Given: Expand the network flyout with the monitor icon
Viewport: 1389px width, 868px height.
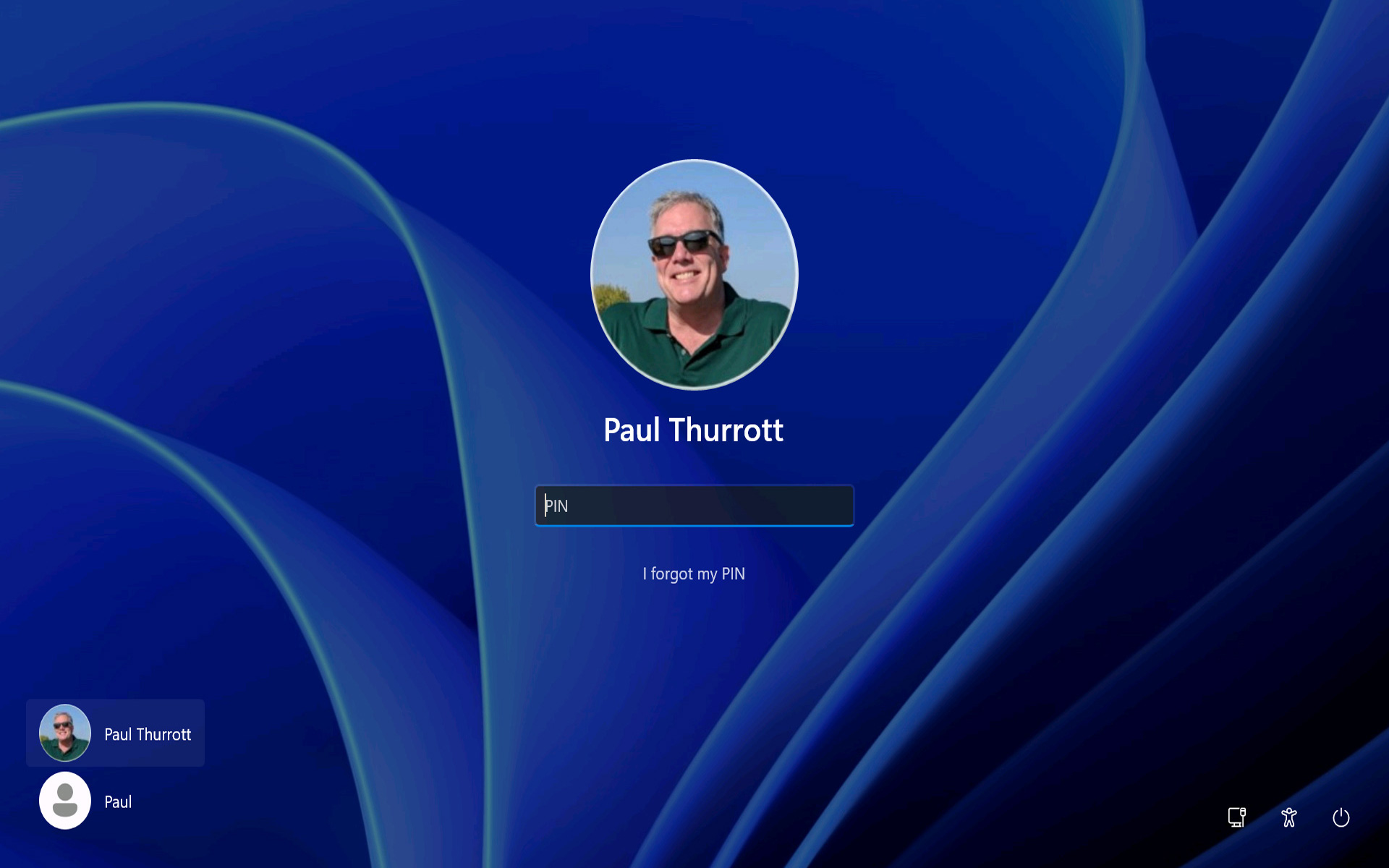Looking at the screenshot, I should (x=1236, y=817).
